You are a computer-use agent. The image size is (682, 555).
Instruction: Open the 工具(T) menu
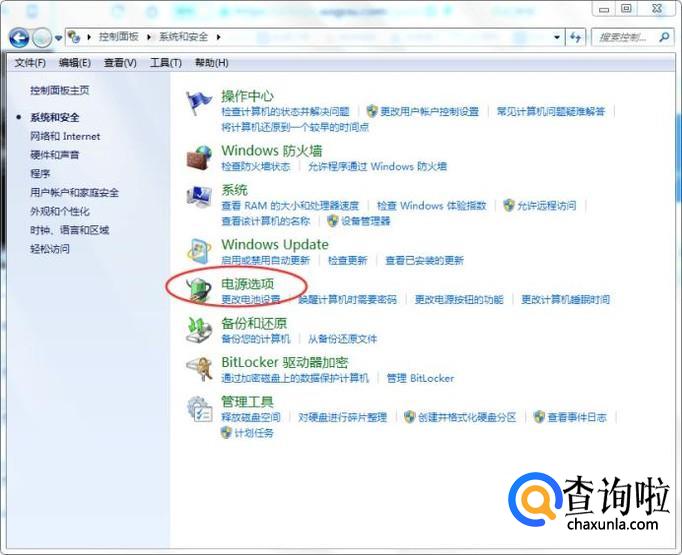[x=166, y=63]
